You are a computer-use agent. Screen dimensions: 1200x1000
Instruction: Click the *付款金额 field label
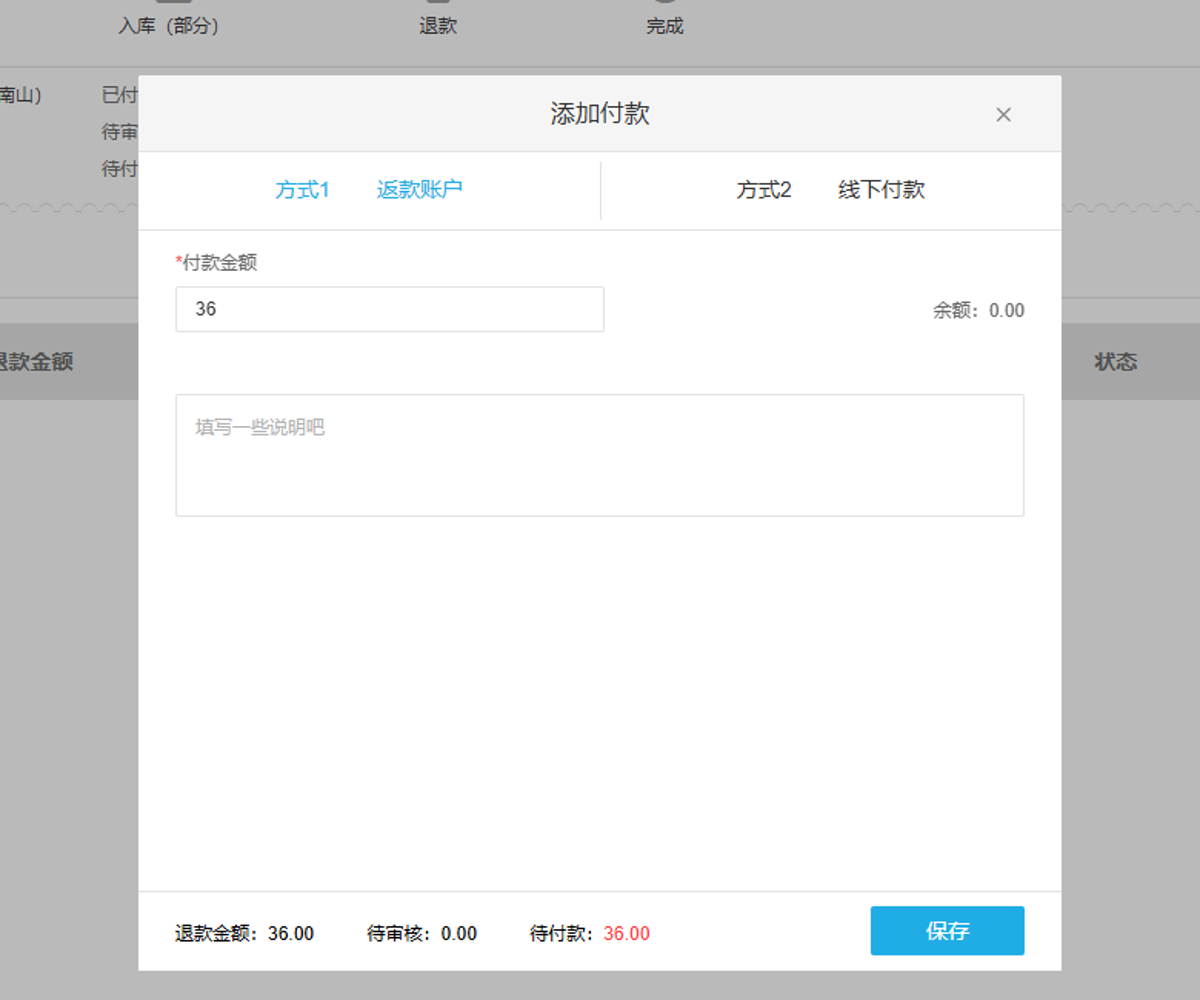pos(217,262)
